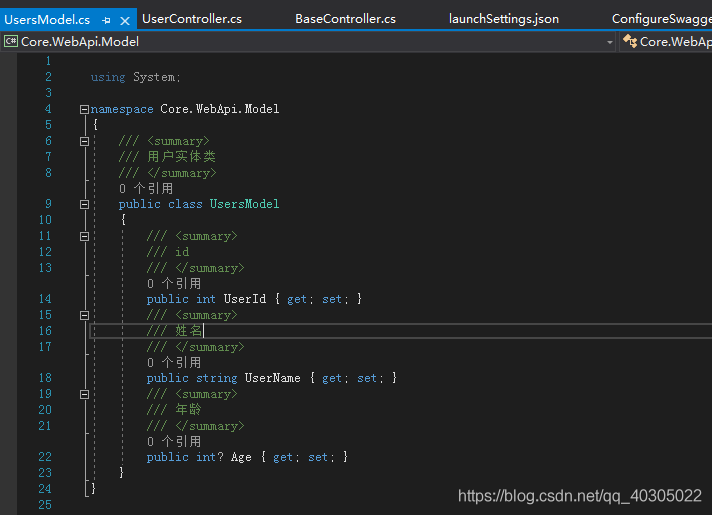Click the 'id' comment on line 12
Image resolution: width=712 pixels, height=515 pixels.
pos(182,252)
